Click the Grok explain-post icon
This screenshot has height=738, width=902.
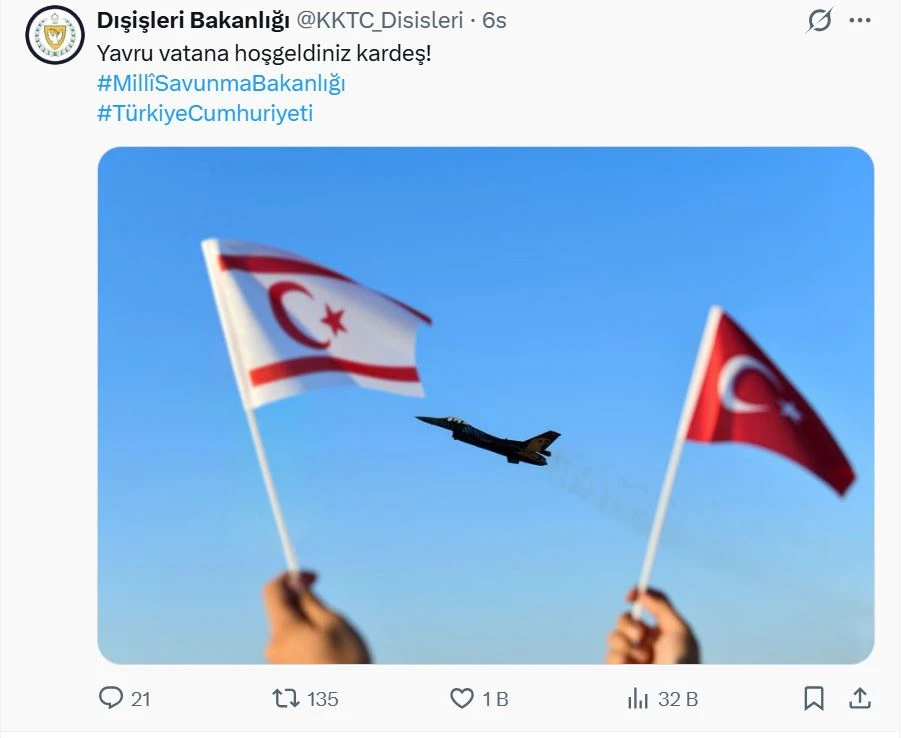[x=819, y=21]
